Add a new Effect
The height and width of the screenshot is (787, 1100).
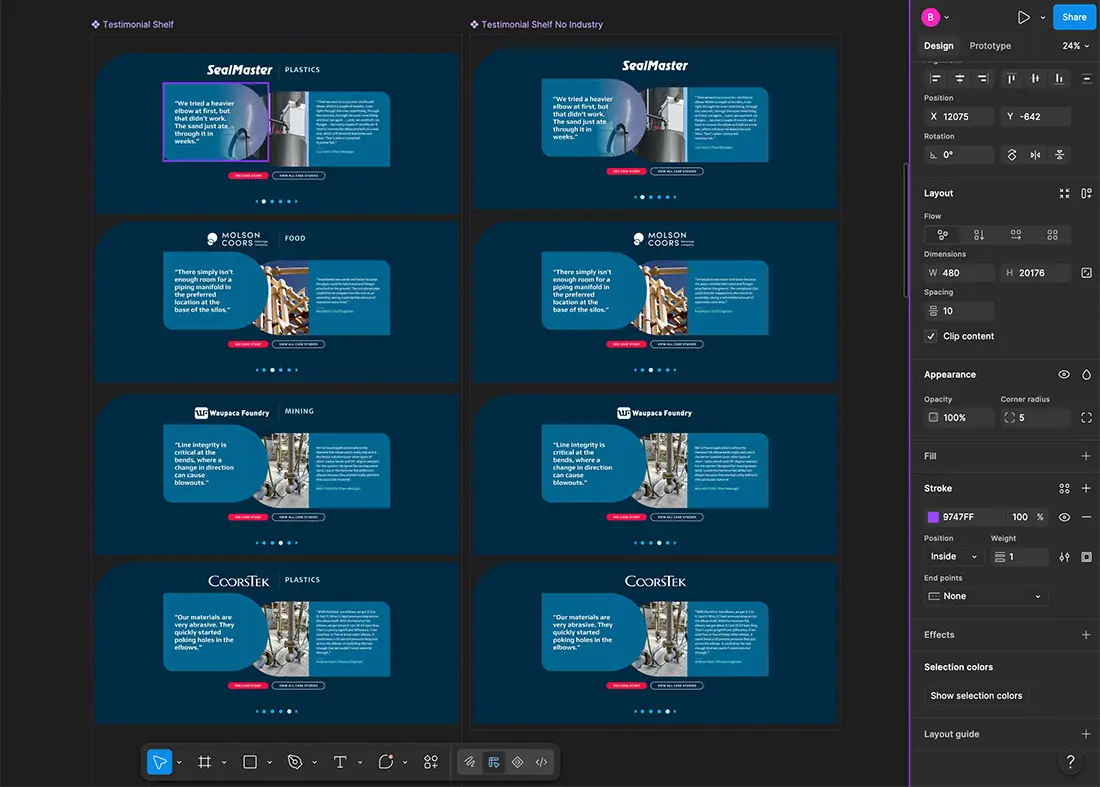1086,635
